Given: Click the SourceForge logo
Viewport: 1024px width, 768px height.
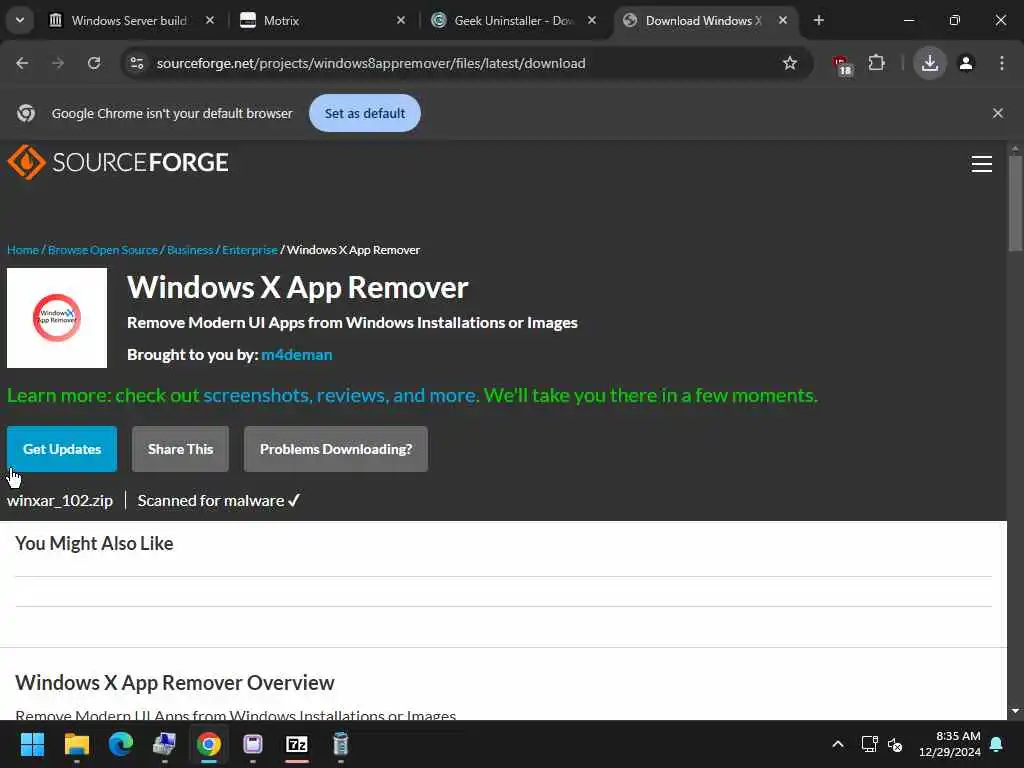Looking at the screenshot, I should [x=118, y=162].
